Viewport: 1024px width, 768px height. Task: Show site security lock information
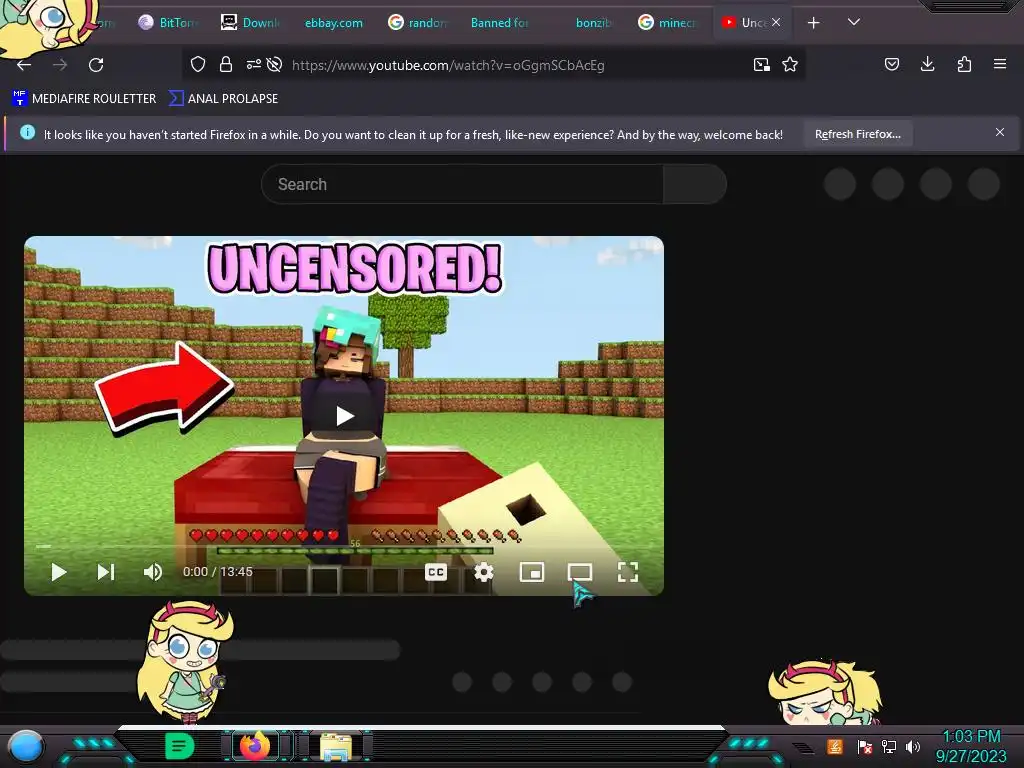(226, 64)
